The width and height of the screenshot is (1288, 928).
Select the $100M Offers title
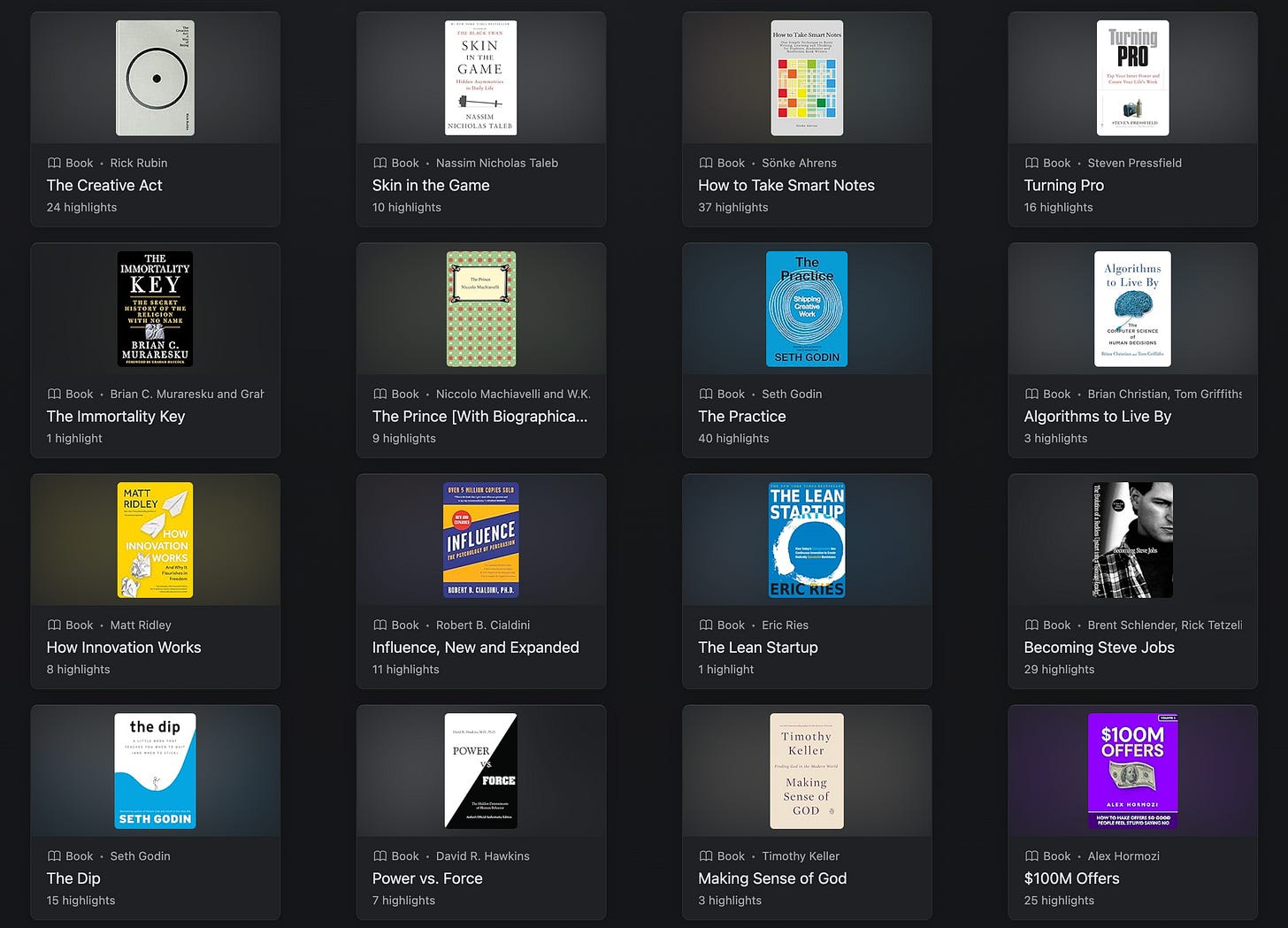pos(1072,878)
